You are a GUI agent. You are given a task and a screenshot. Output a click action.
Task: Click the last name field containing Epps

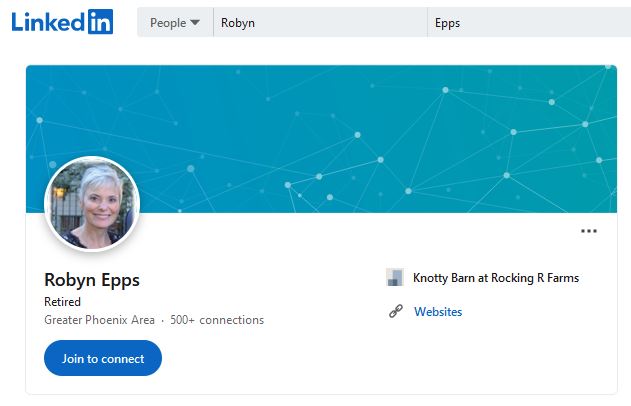coord(529,23)
